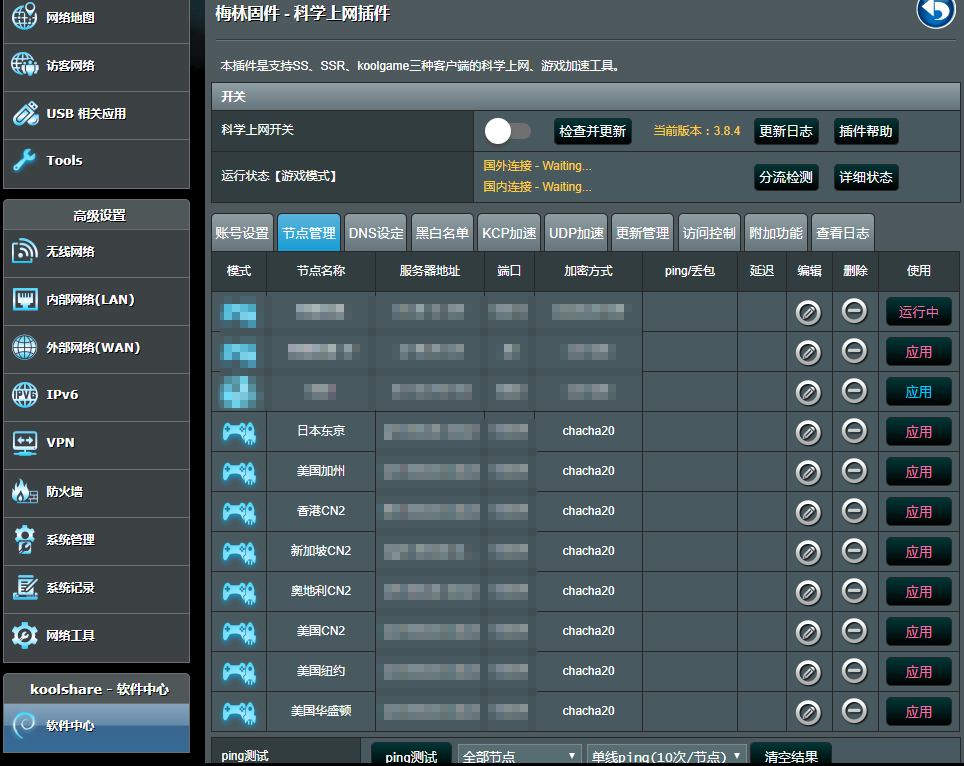Open the 单线ping(10次/节点) dropdown
The width and height of the screenshot is (964, 766).
pyautogui.click(x=666, y=756)
